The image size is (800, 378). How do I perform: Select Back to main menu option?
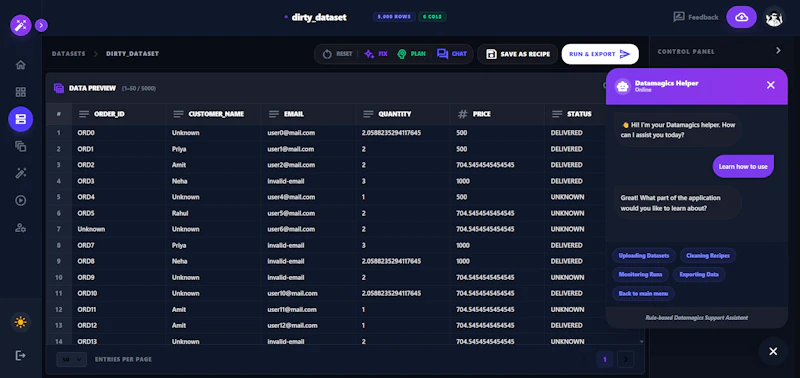643,294
